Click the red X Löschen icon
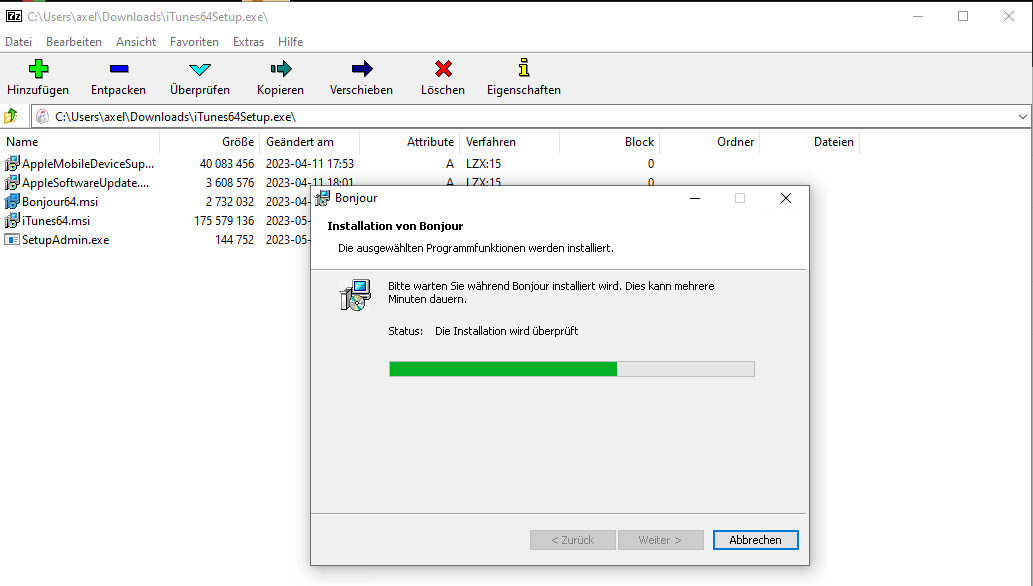 click(443, 69)
